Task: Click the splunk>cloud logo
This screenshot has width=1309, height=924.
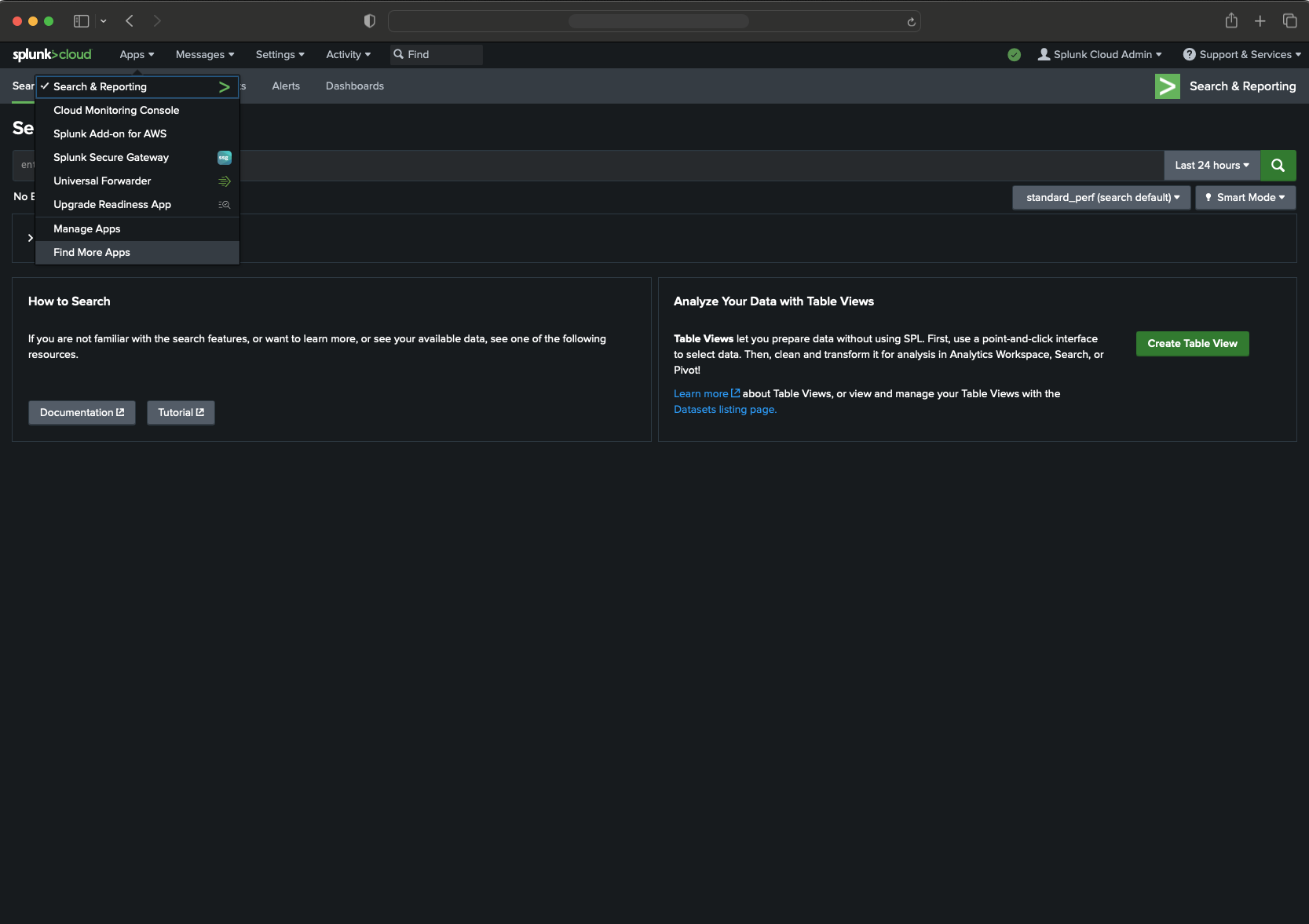Action: (52, 54)
